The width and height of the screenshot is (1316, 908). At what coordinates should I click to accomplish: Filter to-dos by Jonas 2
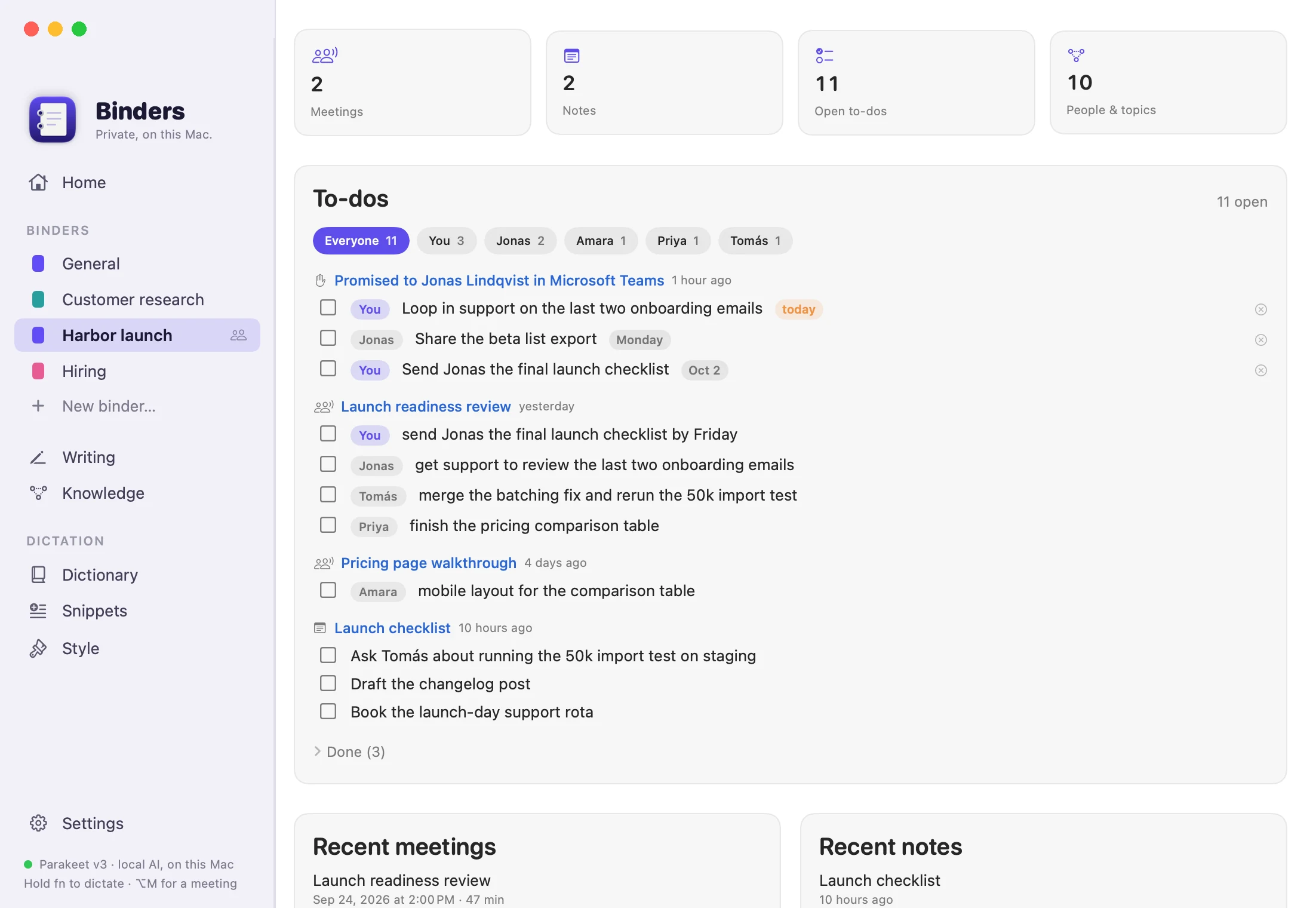tap(520, 241)
